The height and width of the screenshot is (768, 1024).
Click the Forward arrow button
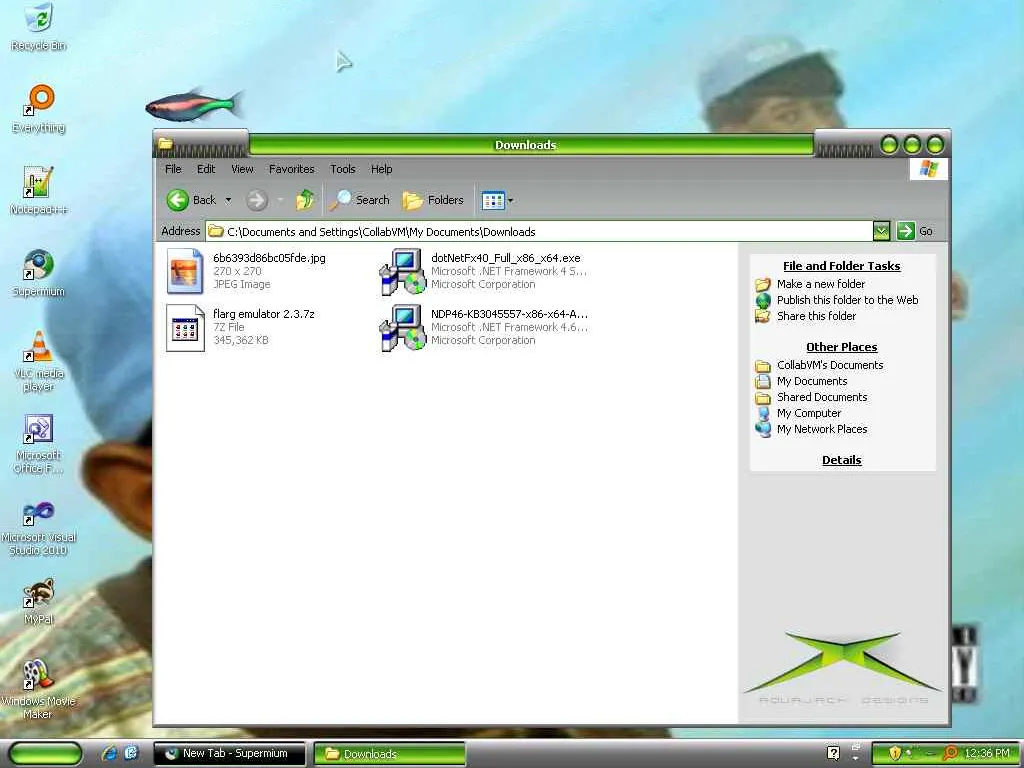tap(257, 200)
